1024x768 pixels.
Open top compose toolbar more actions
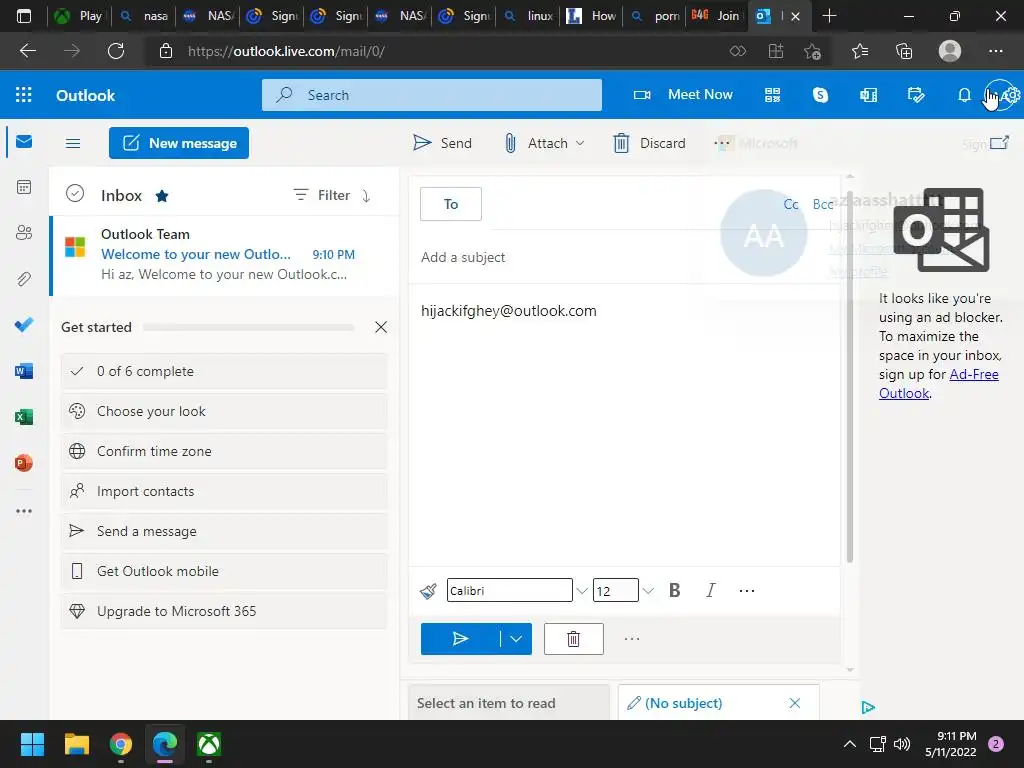point(721,143)
